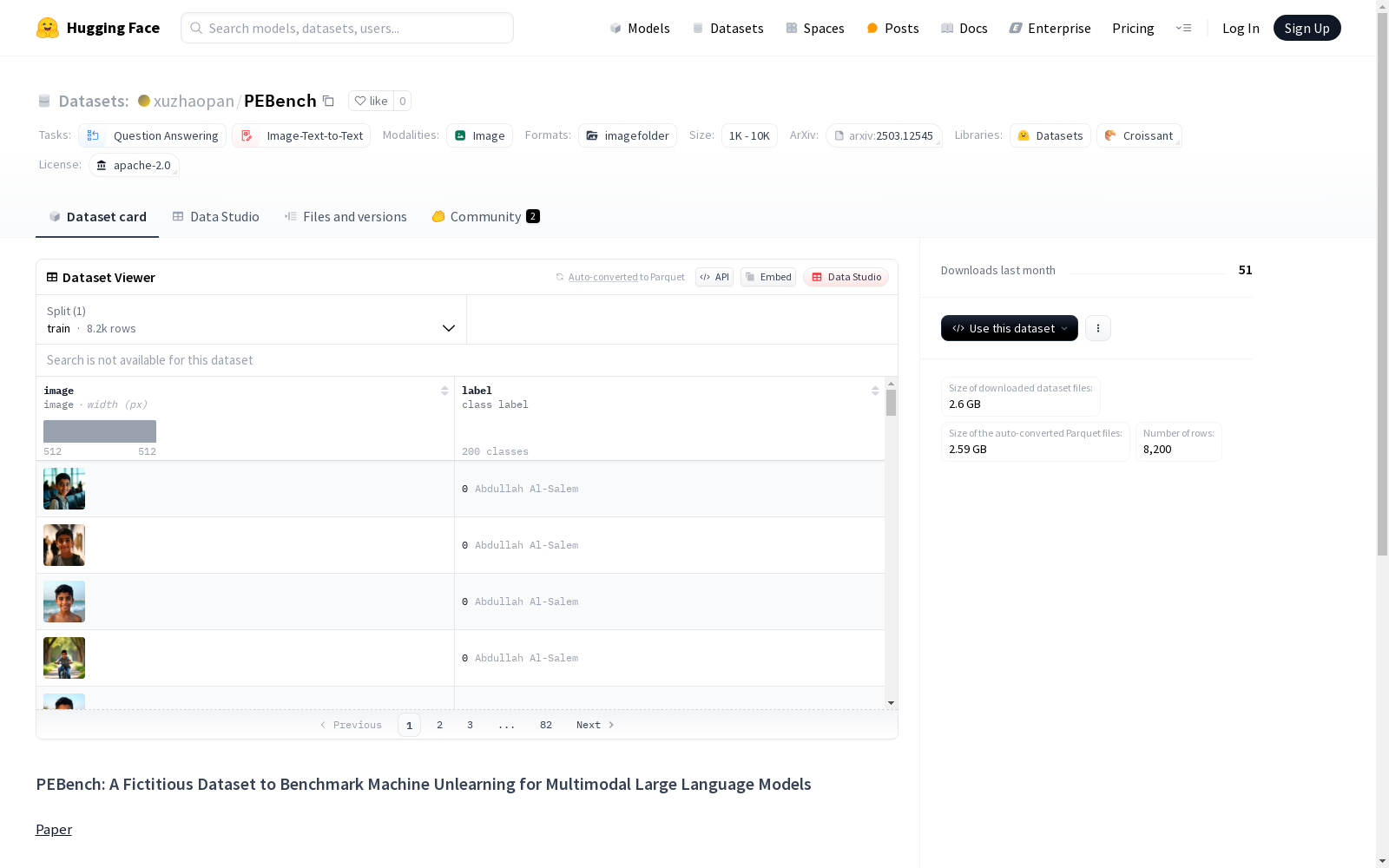Select the Image modality tag

pos(479,135)
